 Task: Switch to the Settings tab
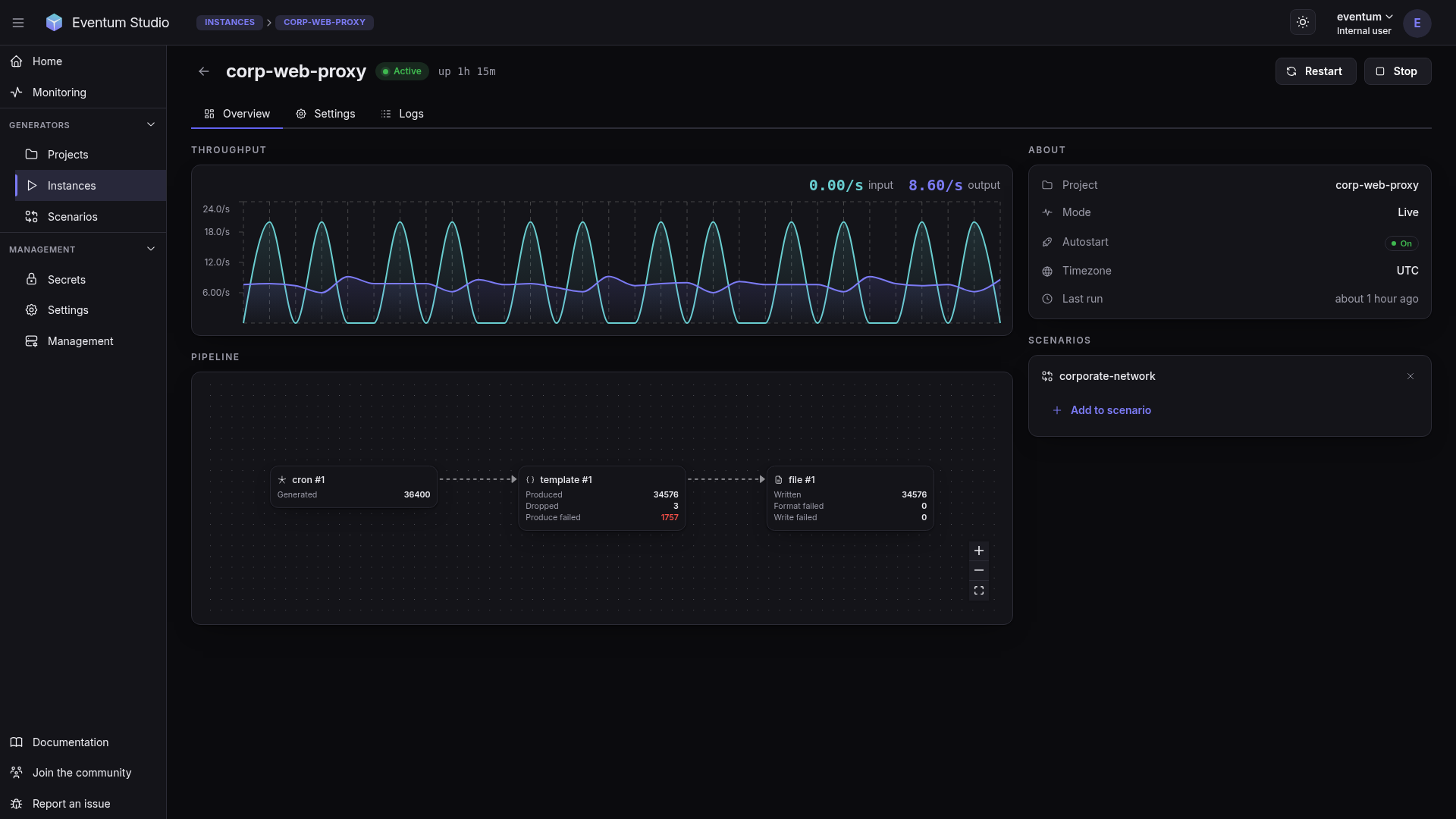click(x=325, y=114)
